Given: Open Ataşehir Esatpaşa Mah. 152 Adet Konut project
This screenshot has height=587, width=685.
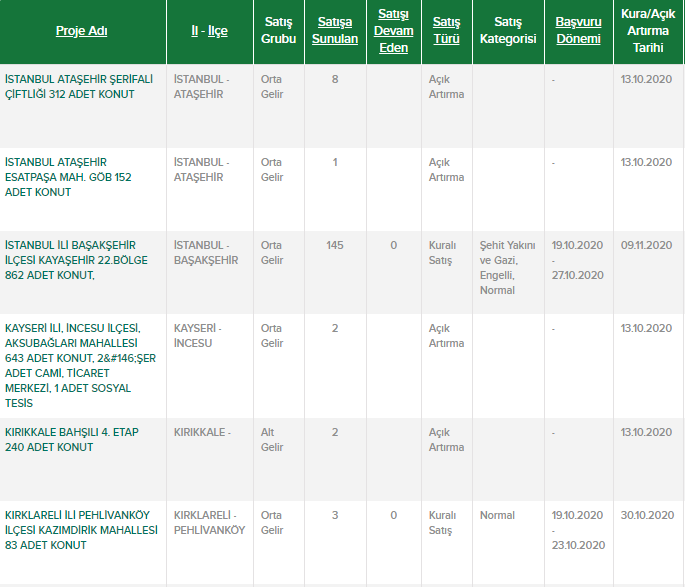Looking at the screenshot, I should 68,176.
